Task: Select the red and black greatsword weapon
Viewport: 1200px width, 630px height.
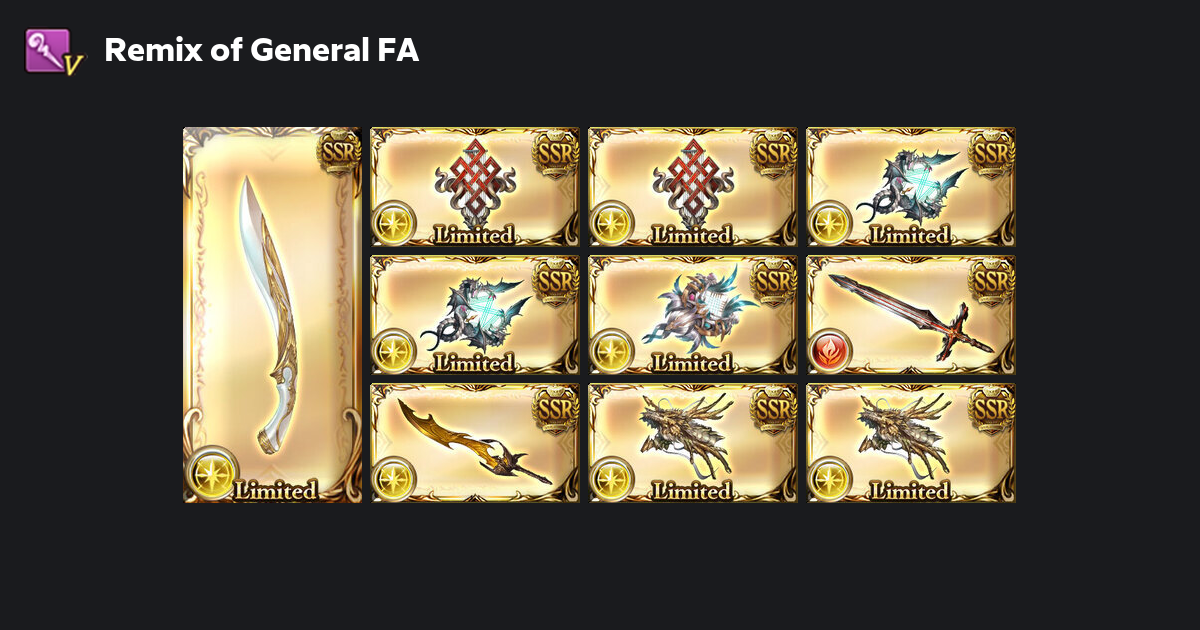Action: [911, 315]
